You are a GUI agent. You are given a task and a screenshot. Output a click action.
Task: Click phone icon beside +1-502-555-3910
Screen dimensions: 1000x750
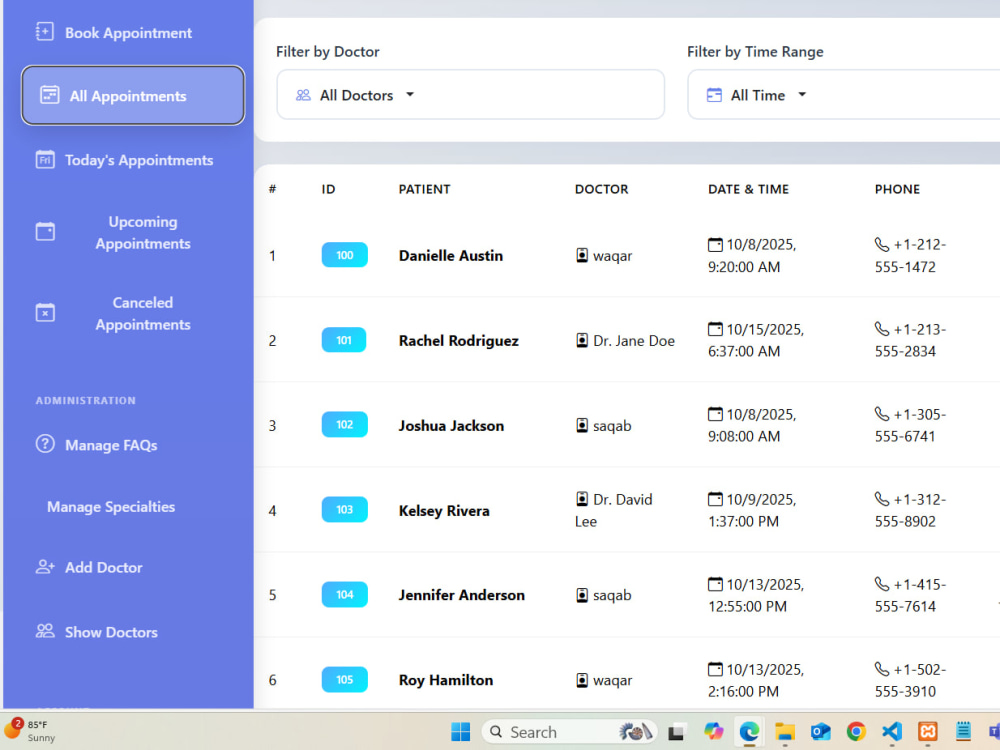coord(881,669)
